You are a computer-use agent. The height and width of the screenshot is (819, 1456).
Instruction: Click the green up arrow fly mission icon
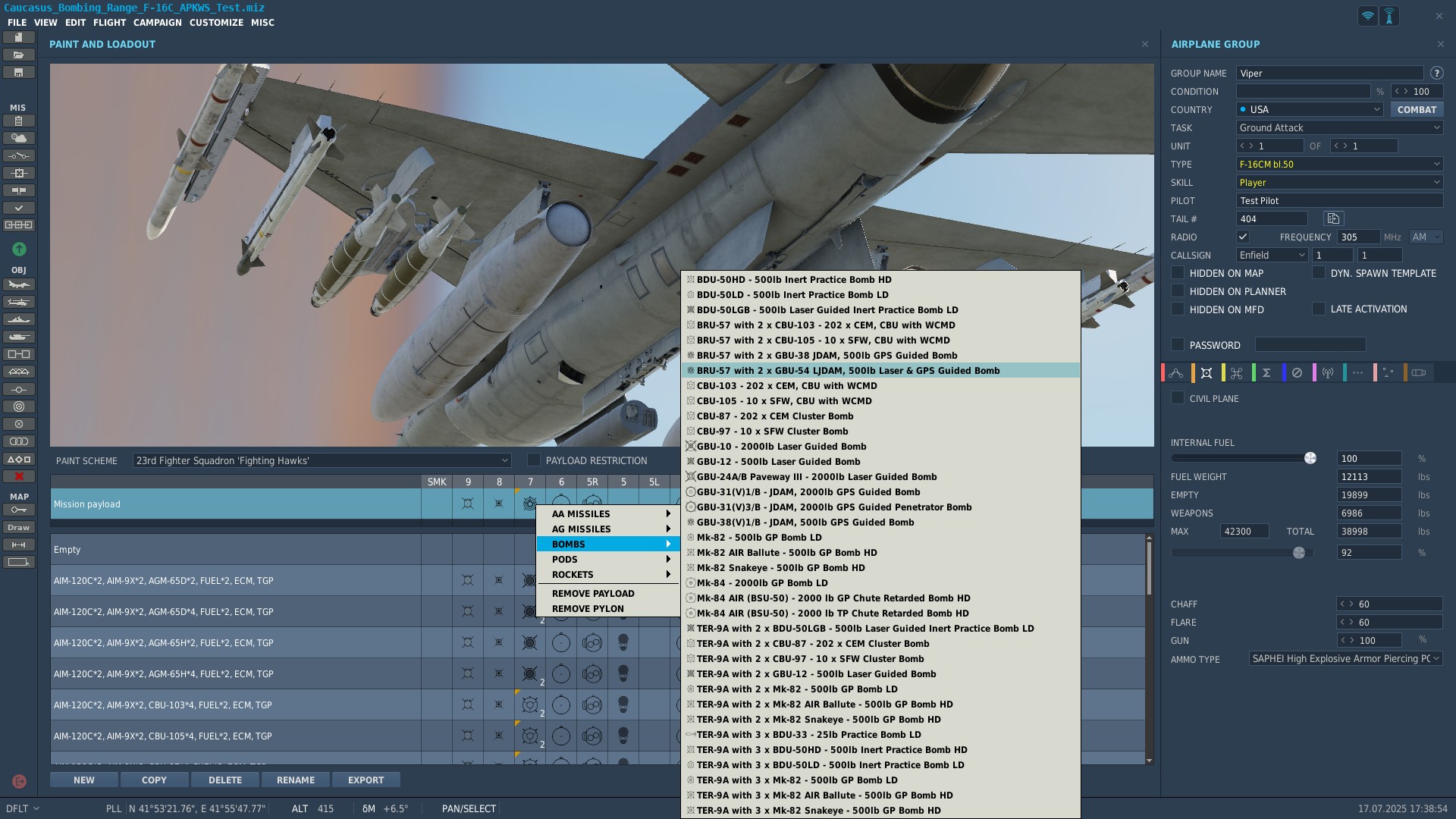19,249
